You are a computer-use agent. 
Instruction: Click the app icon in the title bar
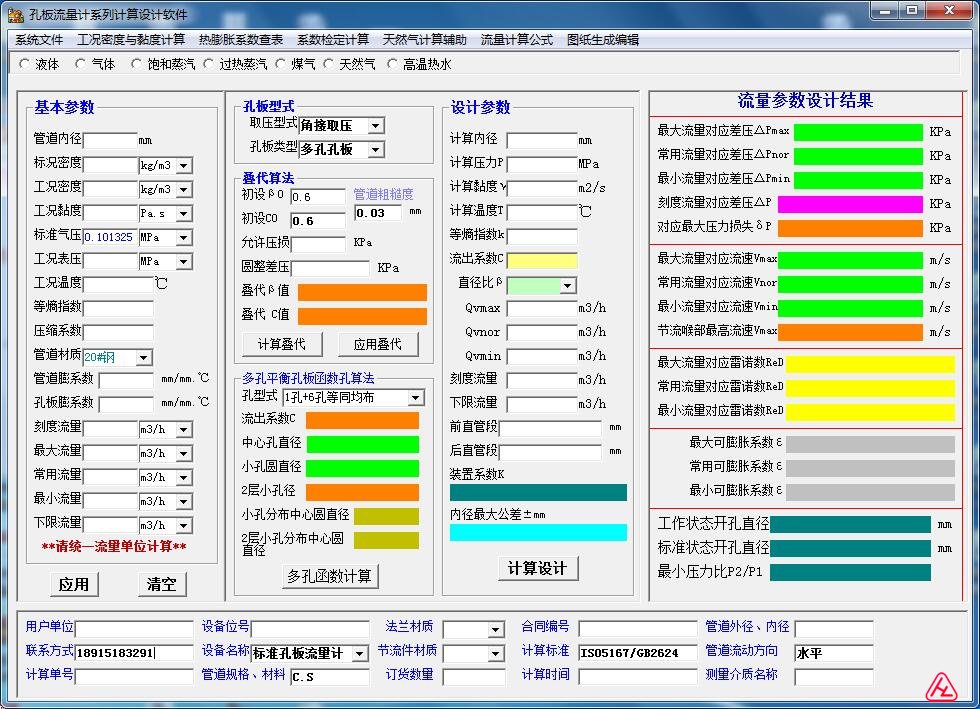click(15, 14)
